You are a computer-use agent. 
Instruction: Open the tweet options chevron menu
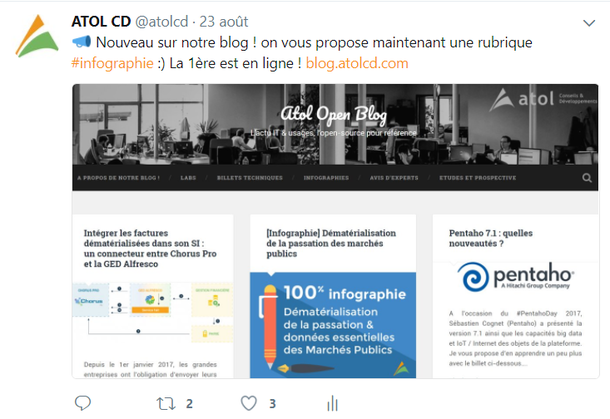coord(589,23)
